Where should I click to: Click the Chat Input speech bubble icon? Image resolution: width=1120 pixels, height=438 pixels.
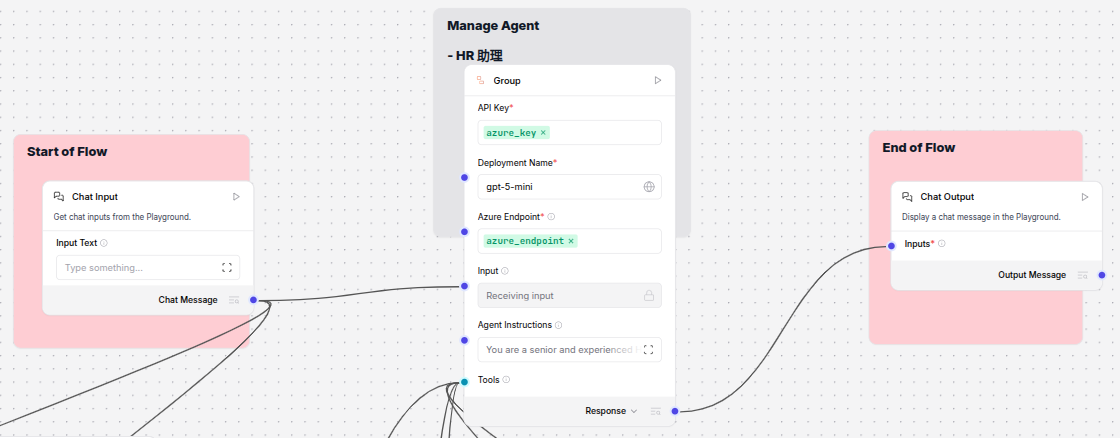[59, 196]
